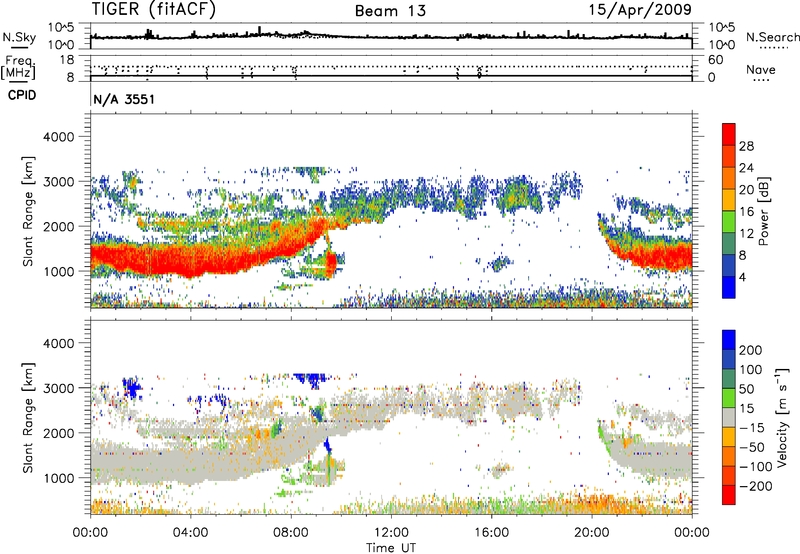Select the "60" Nave axis tick label
The height and width of the screenshot is (554, 800).
point(715,60)
